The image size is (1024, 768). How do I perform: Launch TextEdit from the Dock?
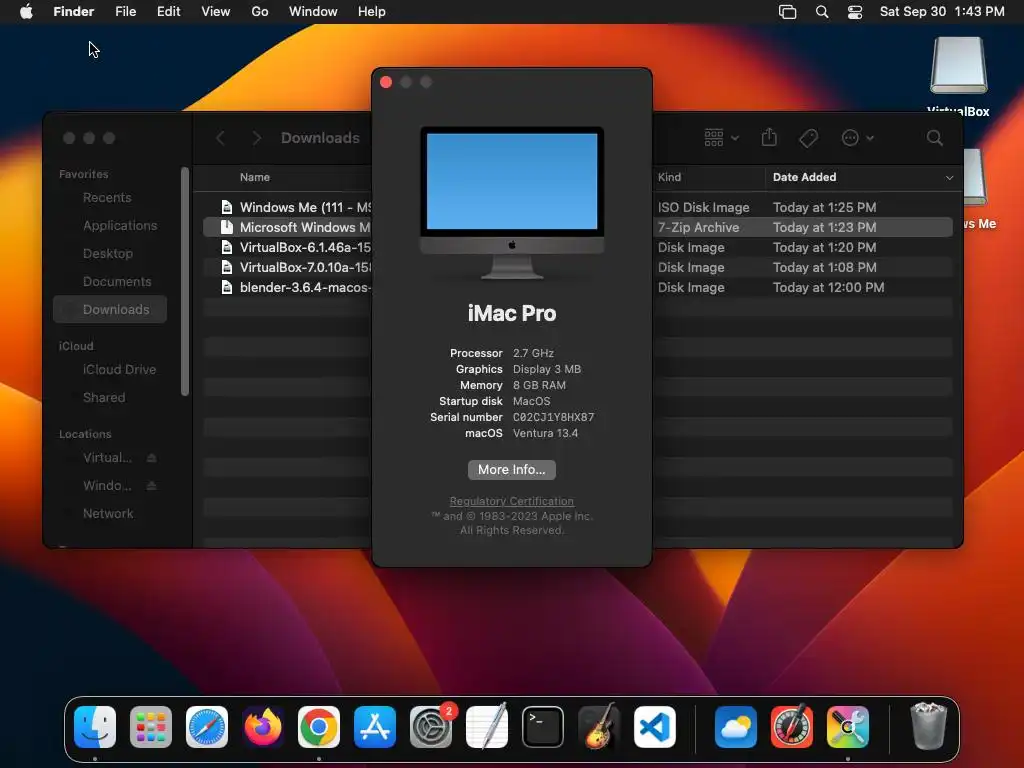[487, 727]
